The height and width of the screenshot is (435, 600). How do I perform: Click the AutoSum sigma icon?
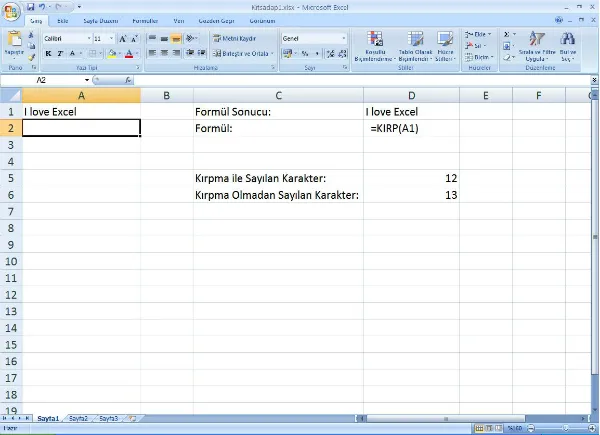pyautogui.click(x=507, y=34)
